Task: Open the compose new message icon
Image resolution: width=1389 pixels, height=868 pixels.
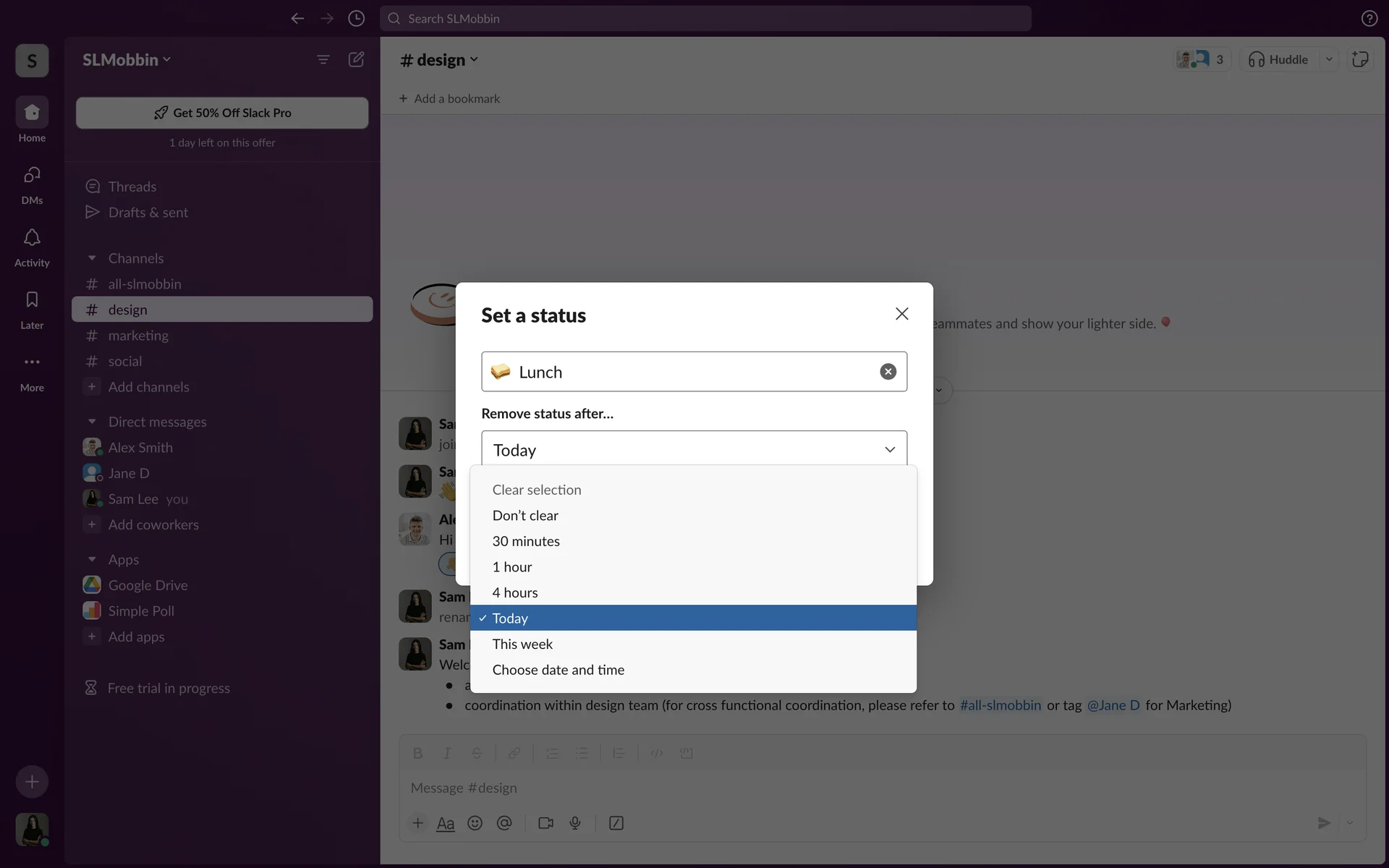Action: coord(356,59)
